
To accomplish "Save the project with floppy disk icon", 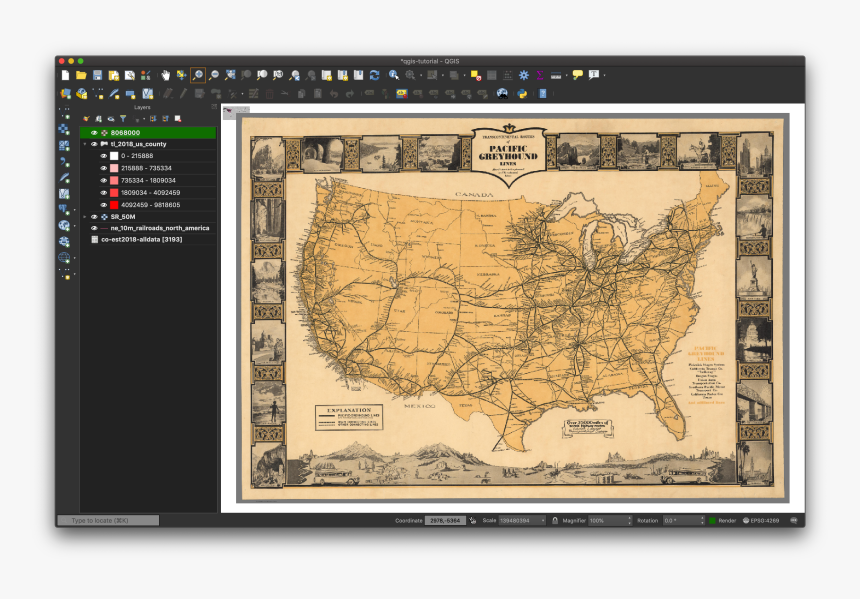I will tap(97, 75).
